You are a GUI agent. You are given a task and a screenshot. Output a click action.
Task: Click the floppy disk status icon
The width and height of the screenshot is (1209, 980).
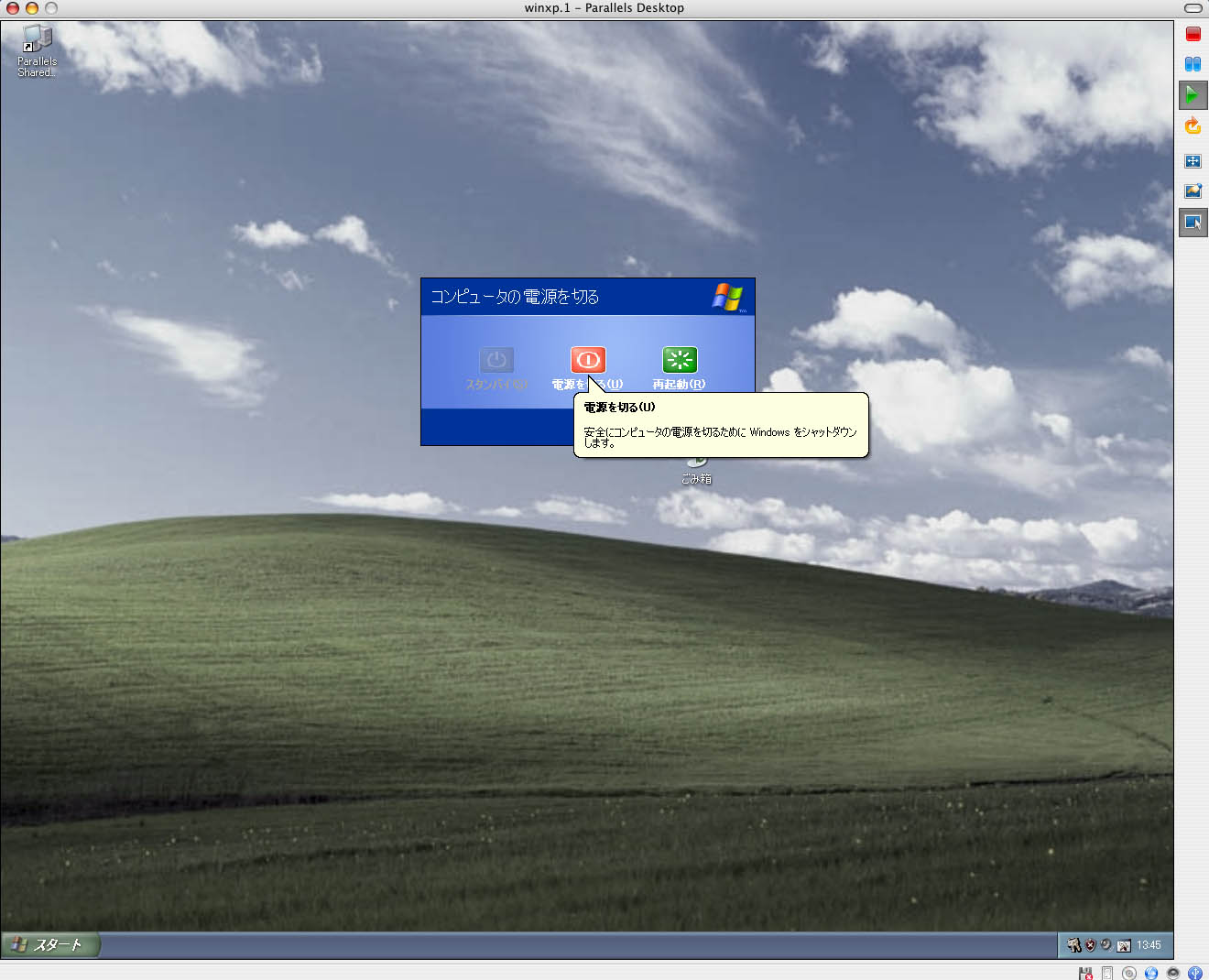pos(1085,973)
